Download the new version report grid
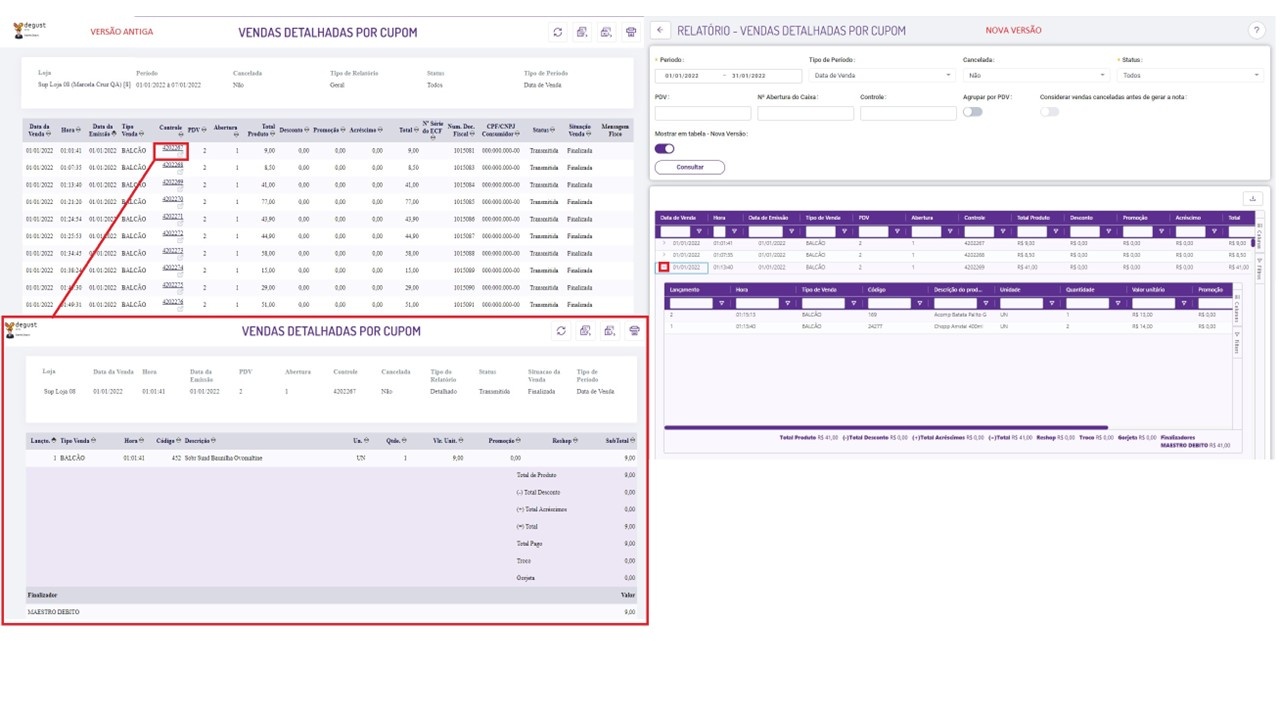1280x720 pixels. click(1253, 198)
